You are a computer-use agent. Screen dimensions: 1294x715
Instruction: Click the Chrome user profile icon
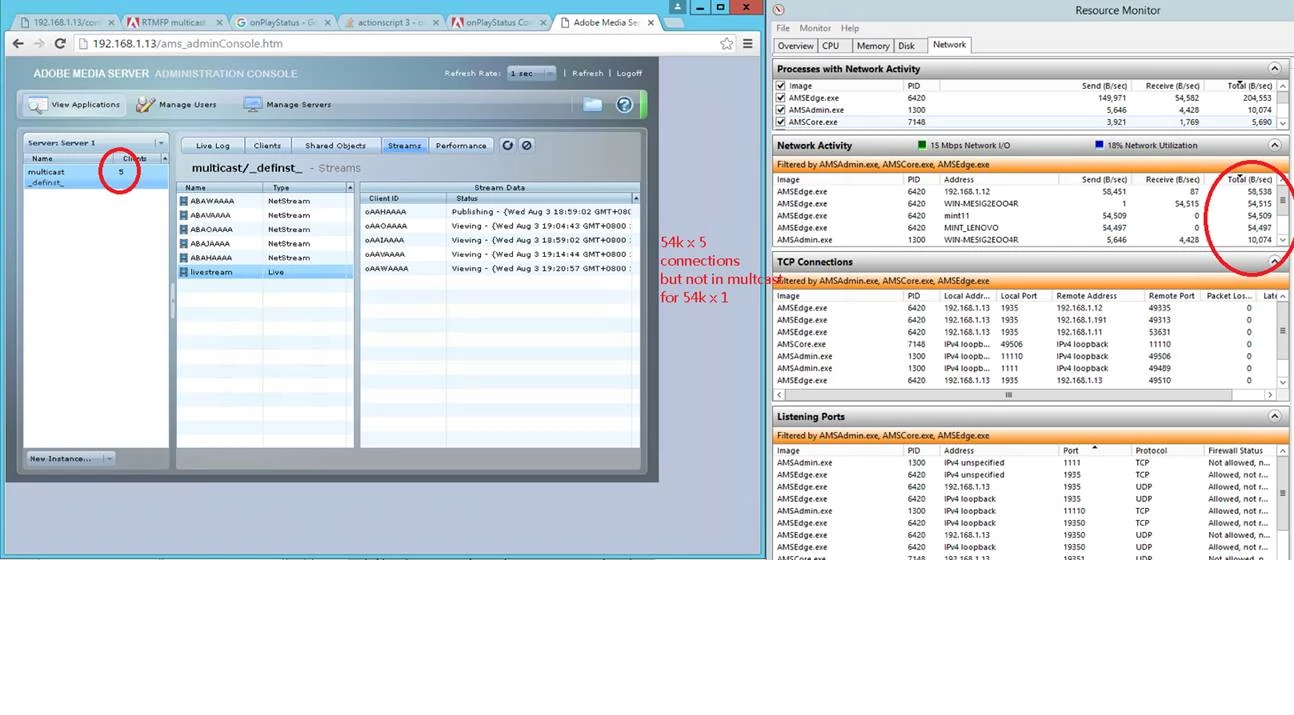[x=678, y=6]
